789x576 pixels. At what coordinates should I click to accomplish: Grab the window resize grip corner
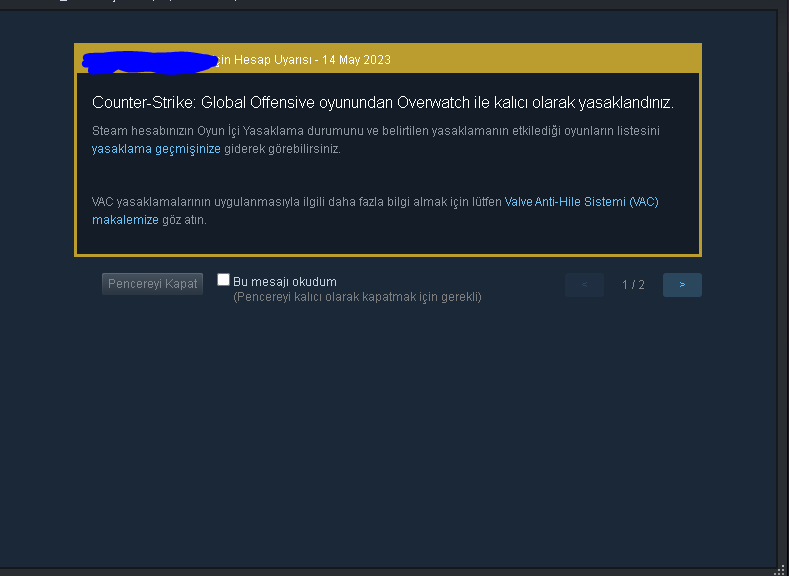(x=782, y=570)
